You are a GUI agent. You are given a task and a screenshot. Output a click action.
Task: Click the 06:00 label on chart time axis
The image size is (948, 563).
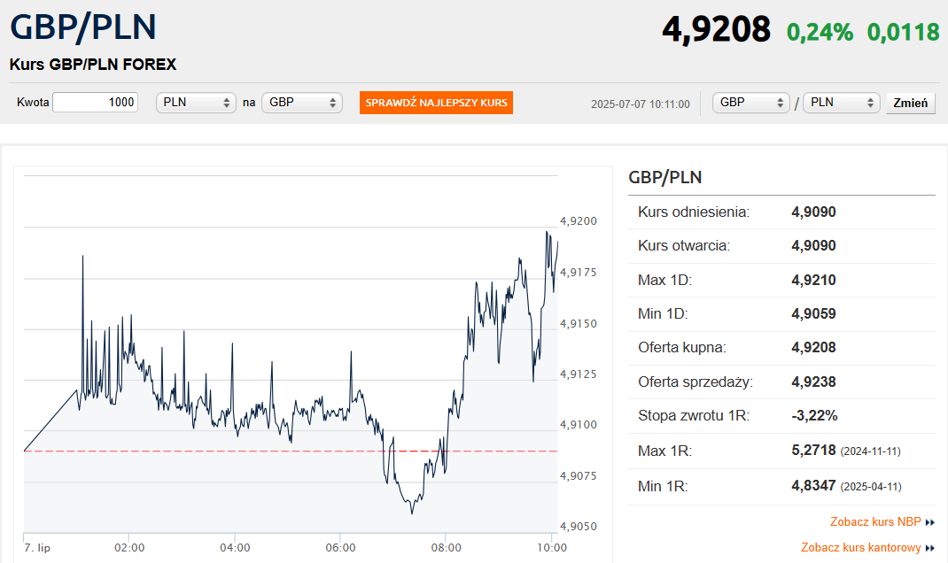(x=340, y=548)
